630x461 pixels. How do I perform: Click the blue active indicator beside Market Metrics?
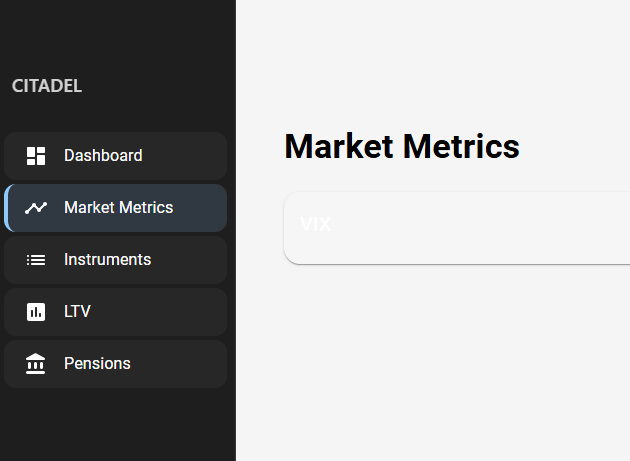tap(6, 208)
